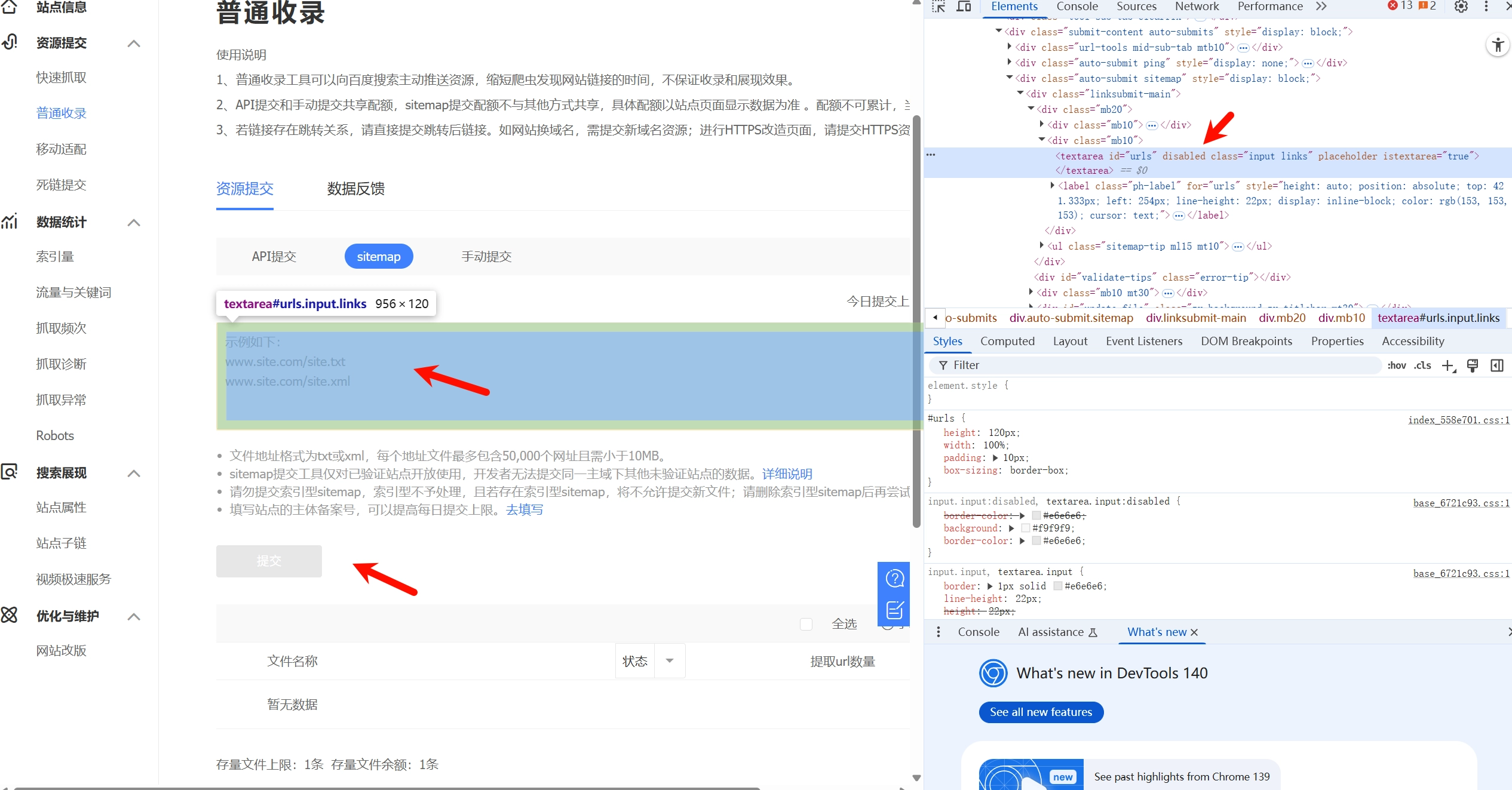Open the index_558e701.css:1 source link
This screenshot has width=1512, height=790.
[1458, 420]
